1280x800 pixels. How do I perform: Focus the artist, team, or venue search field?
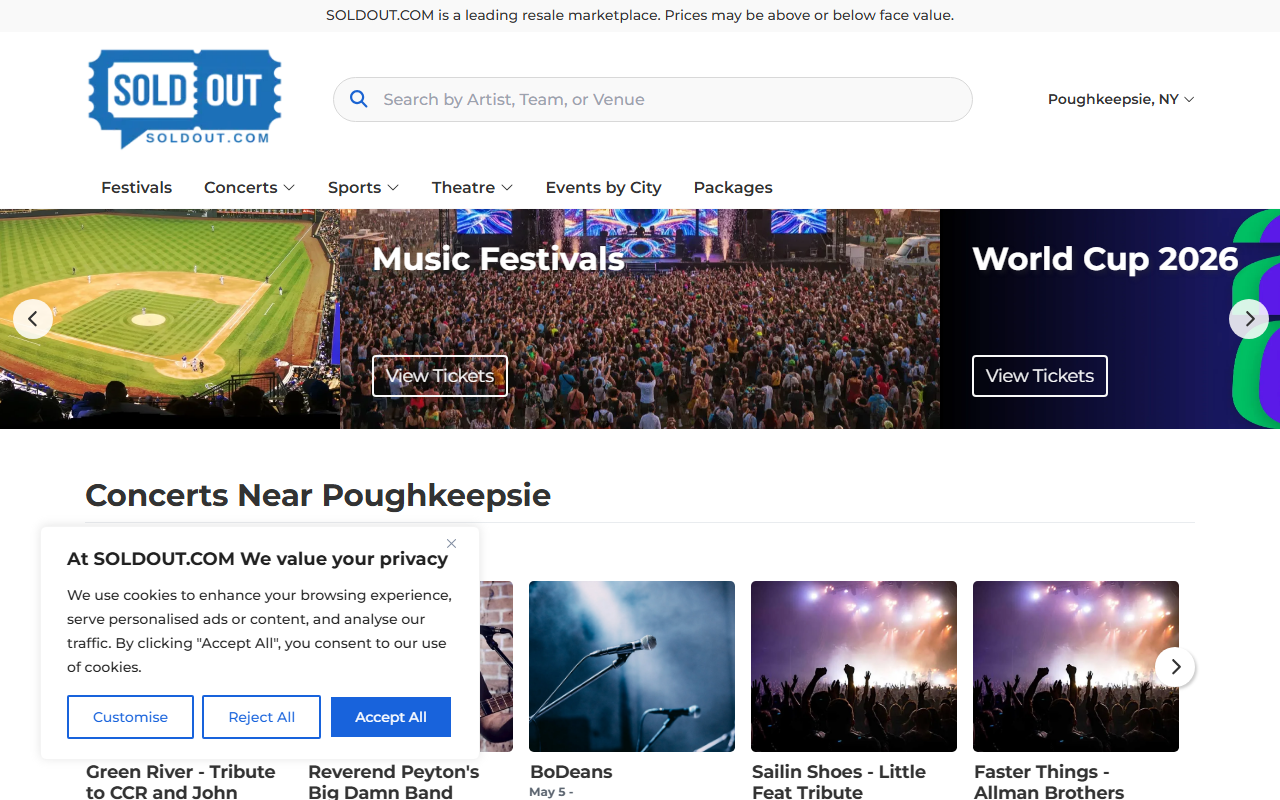[x=652, y=99]
